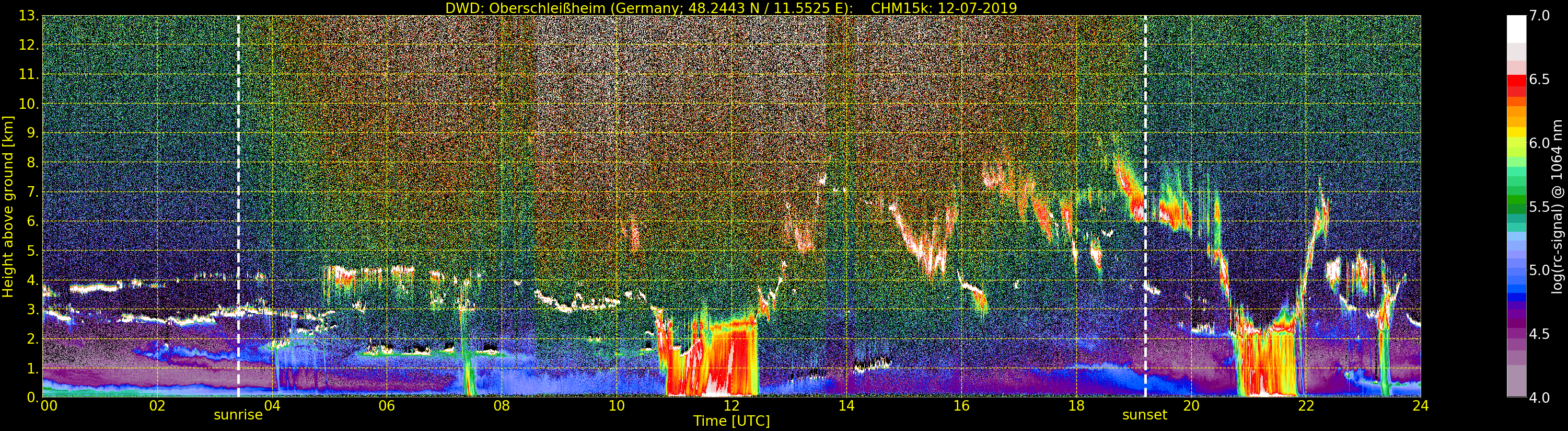Screen dimensions: 1568x431
Task: Click the height axis tick label 10.
Action: point(29,104)
